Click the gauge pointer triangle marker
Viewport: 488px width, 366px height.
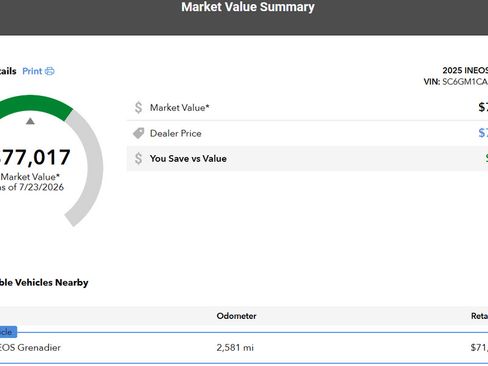[30, 121]
